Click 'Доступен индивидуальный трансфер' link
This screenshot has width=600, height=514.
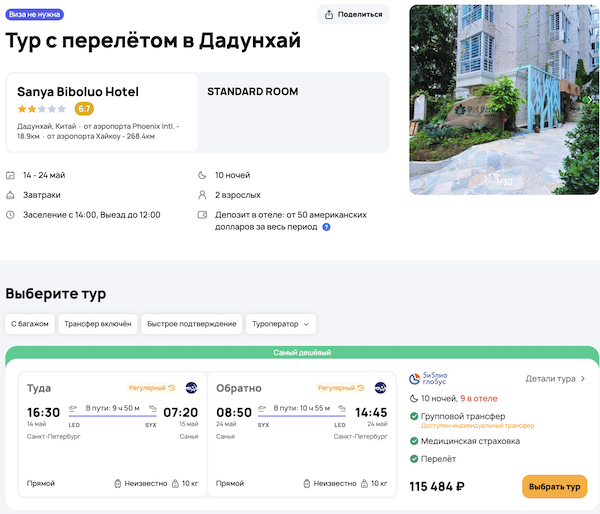coord(478,426)
